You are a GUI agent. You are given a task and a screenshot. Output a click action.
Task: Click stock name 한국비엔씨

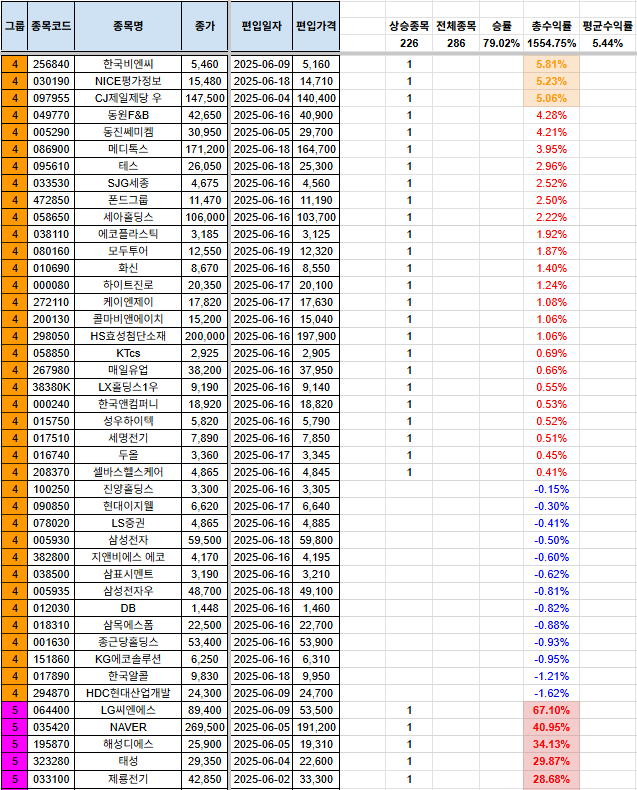128,64
